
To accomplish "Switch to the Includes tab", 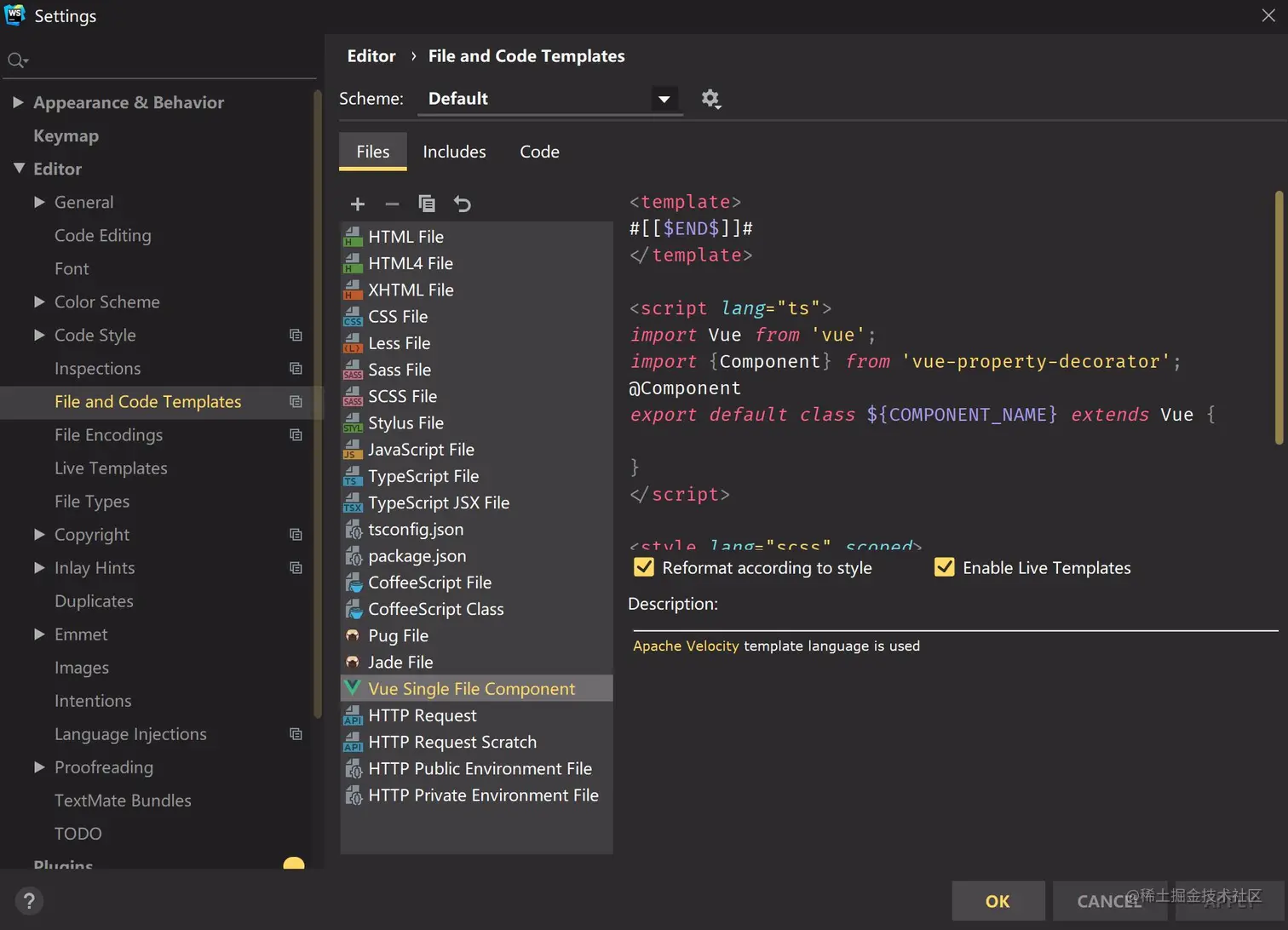I will pyautogui.click(x=455, y=152).
